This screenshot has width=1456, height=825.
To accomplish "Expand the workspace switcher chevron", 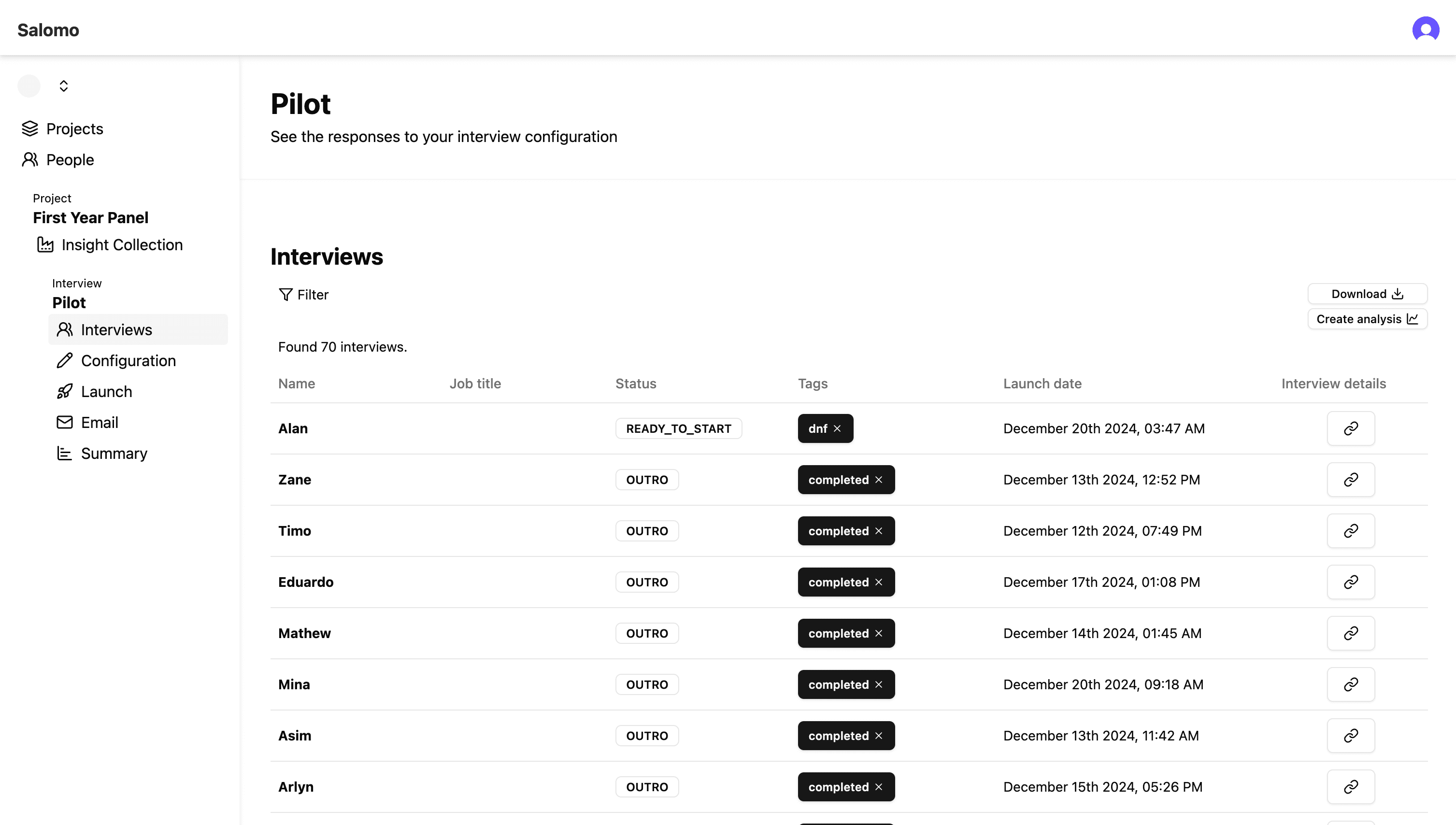I will pyautogui.click(x=63, y=85).
